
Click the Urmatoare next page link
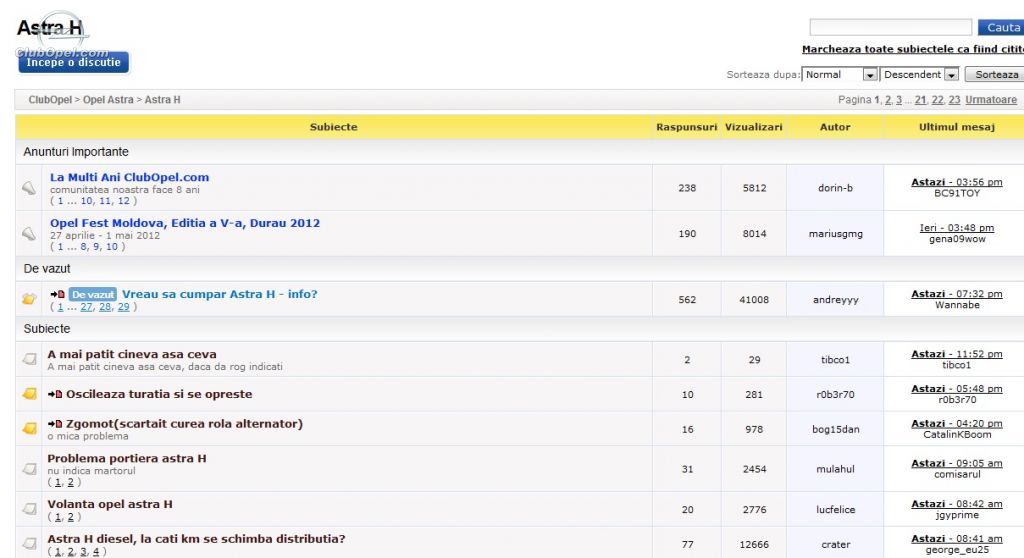991,100
